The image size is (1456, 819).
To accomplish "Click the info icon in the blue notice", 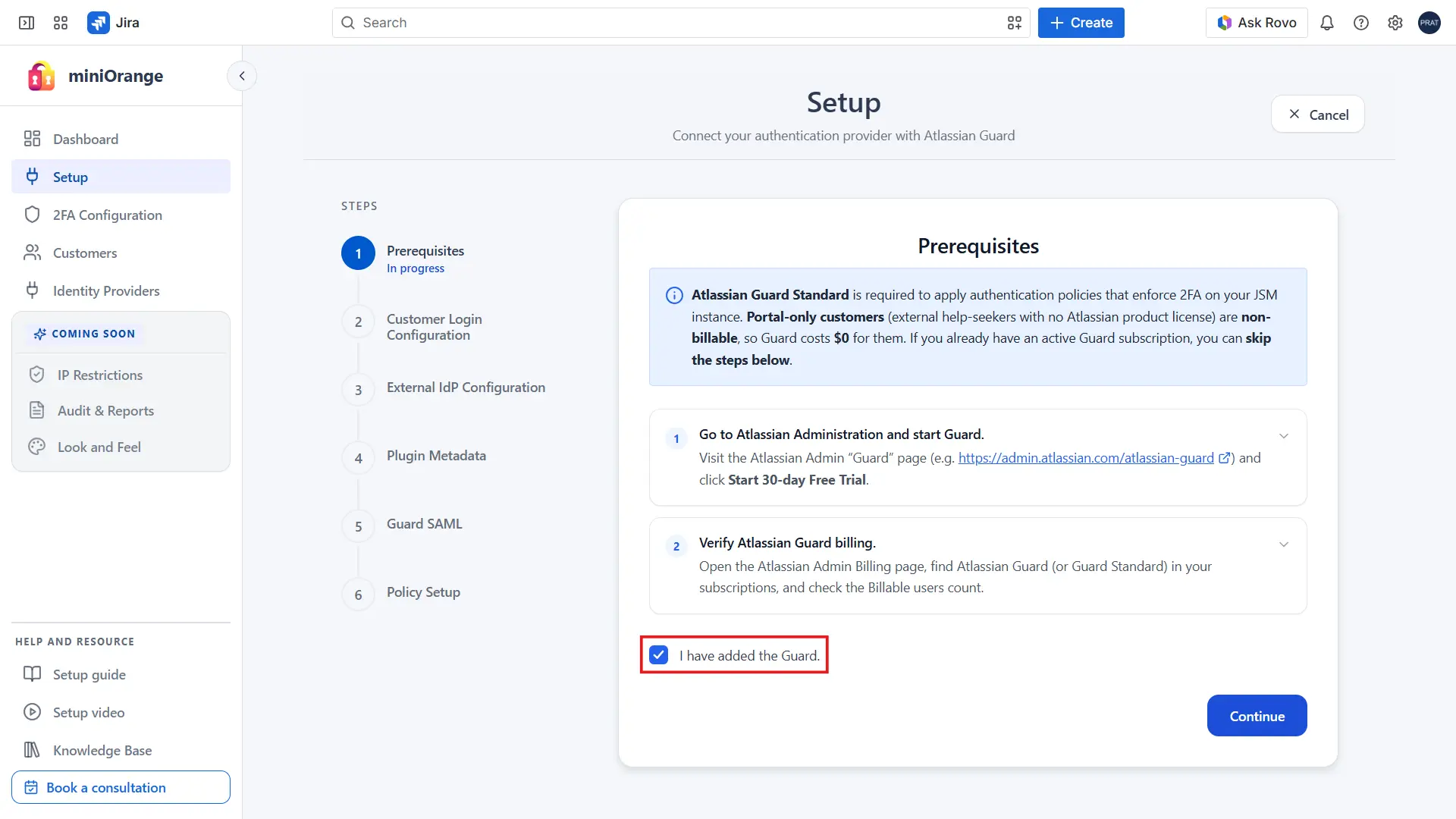I will click(x=674, y=296).
